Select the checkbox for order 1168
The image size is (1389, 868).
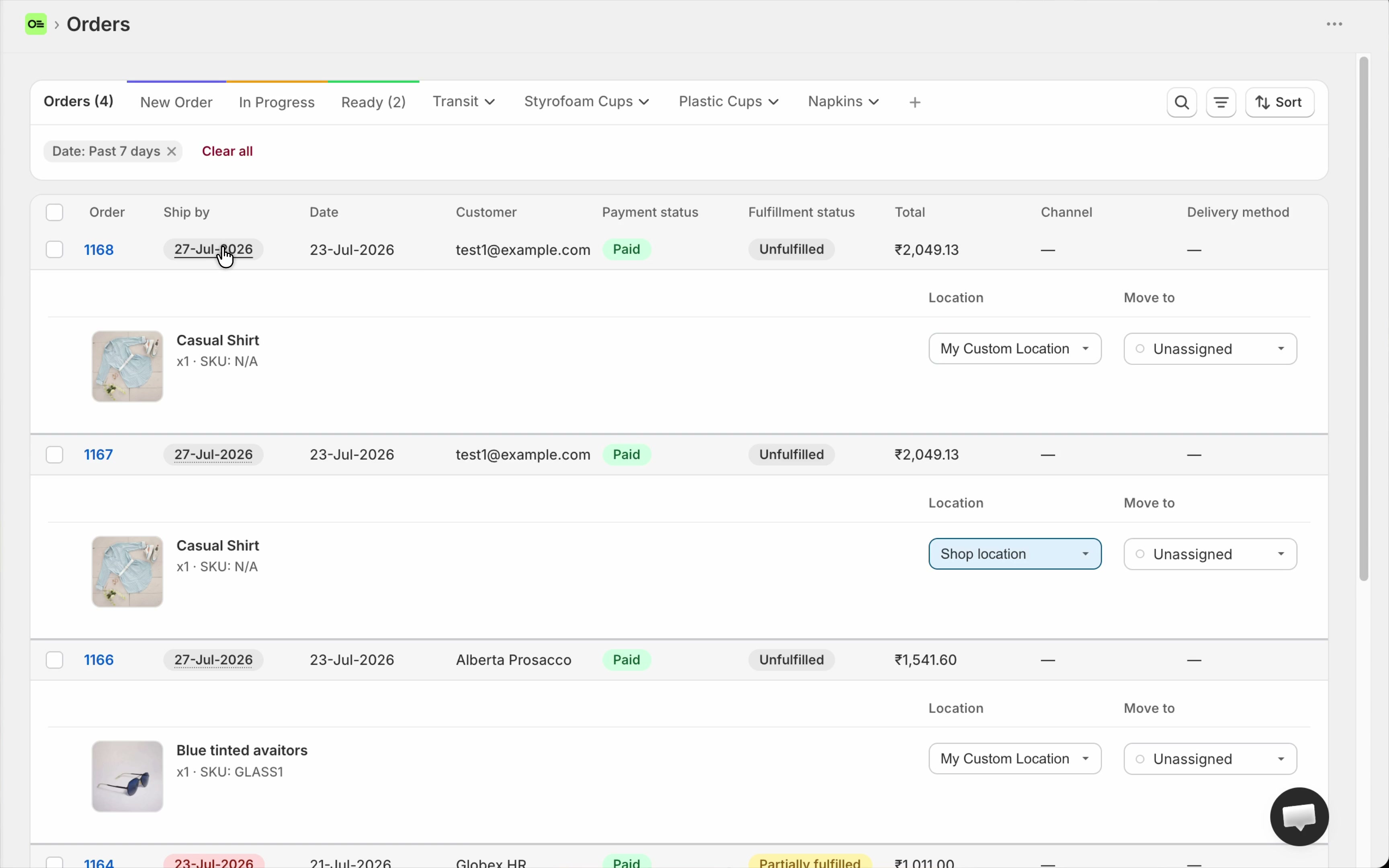pos(55,250)
